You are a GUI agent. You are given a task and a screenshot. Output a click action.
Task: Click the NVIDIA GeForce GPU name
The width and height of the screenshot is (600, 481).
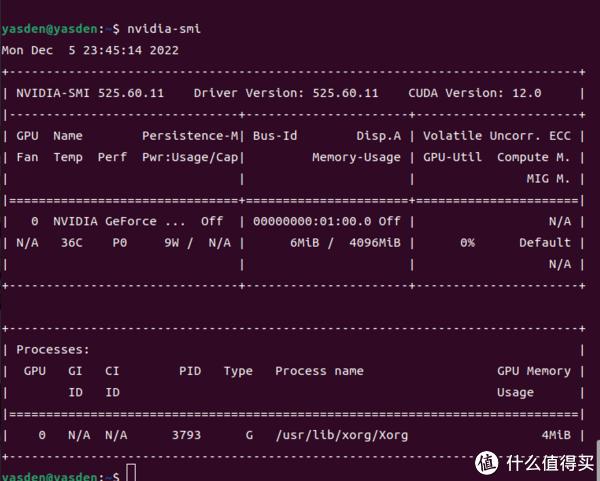(119, 221)
